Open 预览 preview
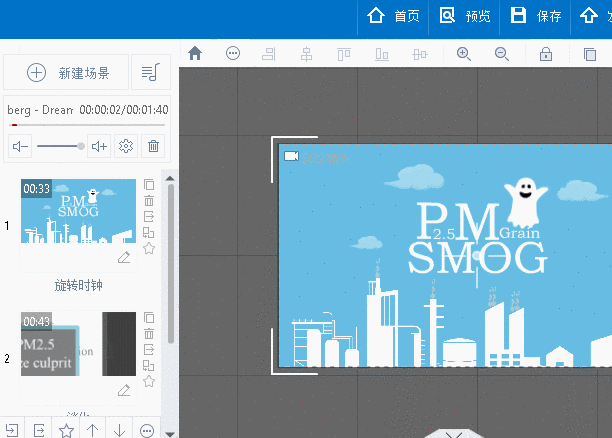Screen dimensions: 612x438 coord(465,16)
